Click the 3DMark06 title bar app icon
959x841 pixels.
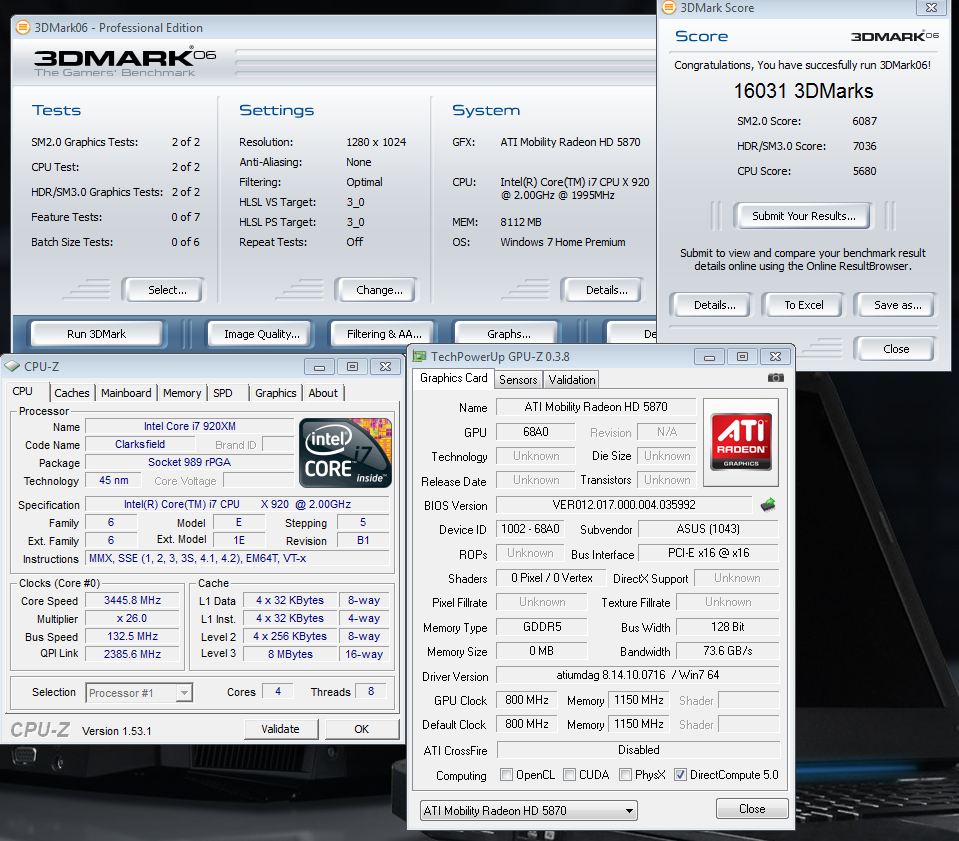(x=23, y=28)
